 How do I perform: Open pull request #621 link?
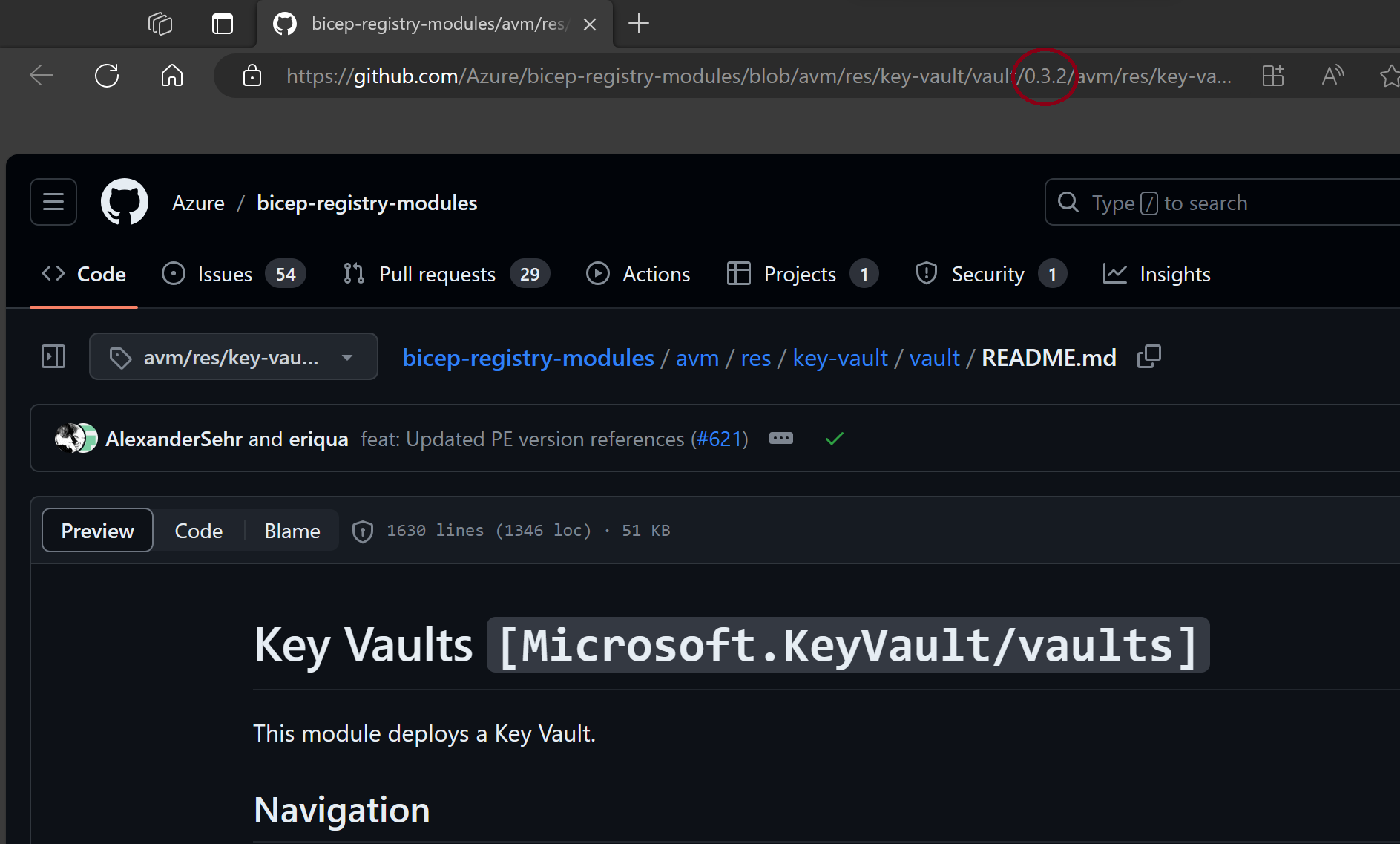(x=720, y=439)
